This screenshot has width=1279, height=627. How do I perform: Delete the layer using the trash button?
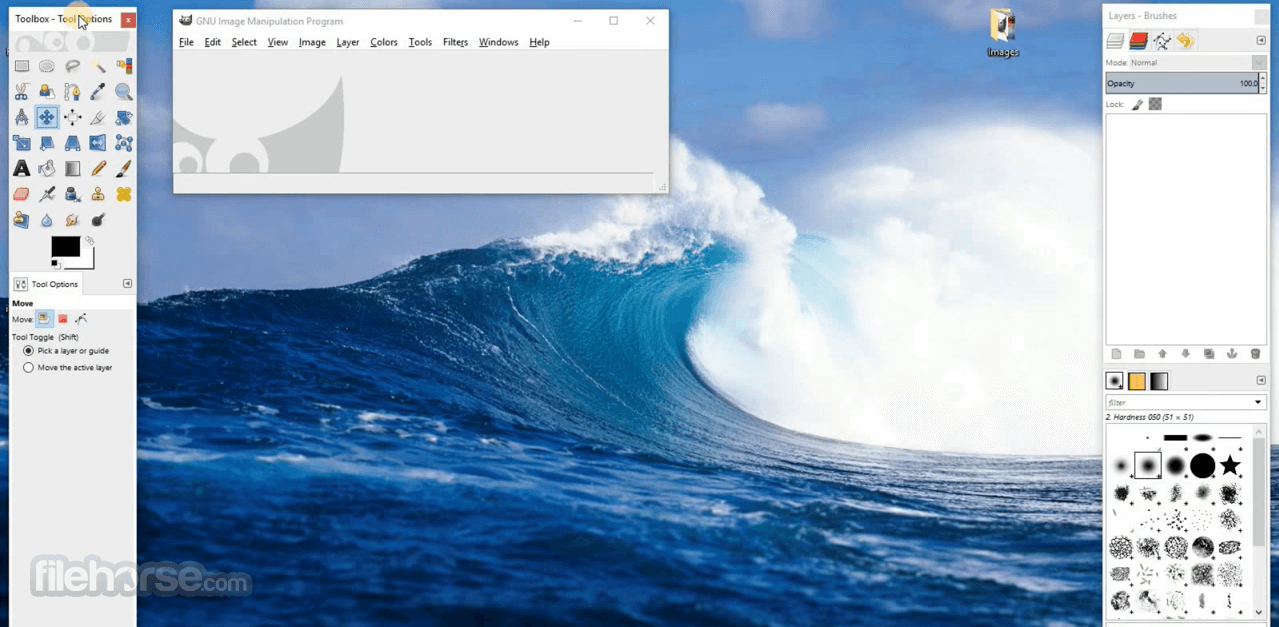point(1256,354)
